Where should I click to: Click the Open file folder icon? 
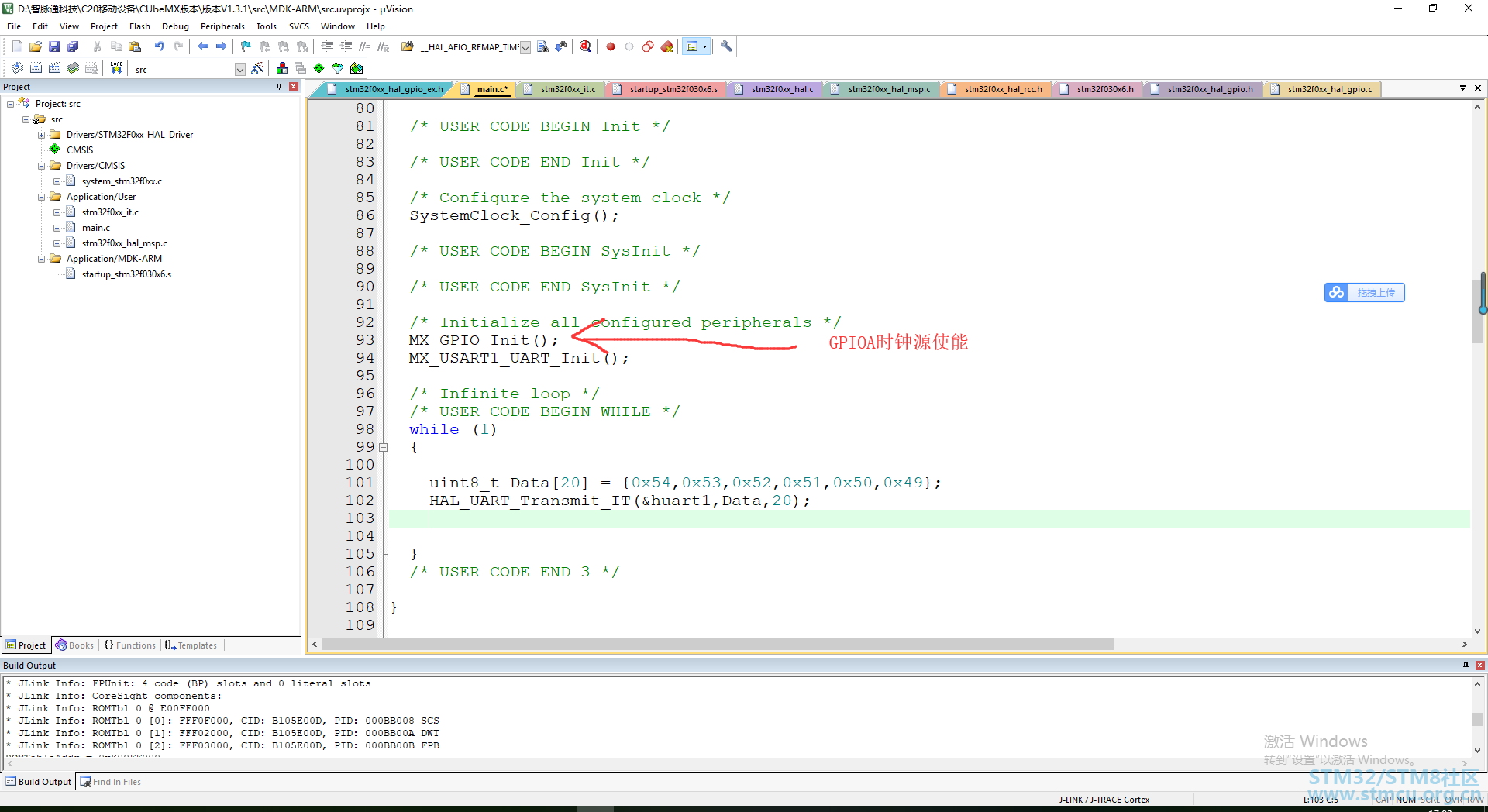(x=36, y=46)
